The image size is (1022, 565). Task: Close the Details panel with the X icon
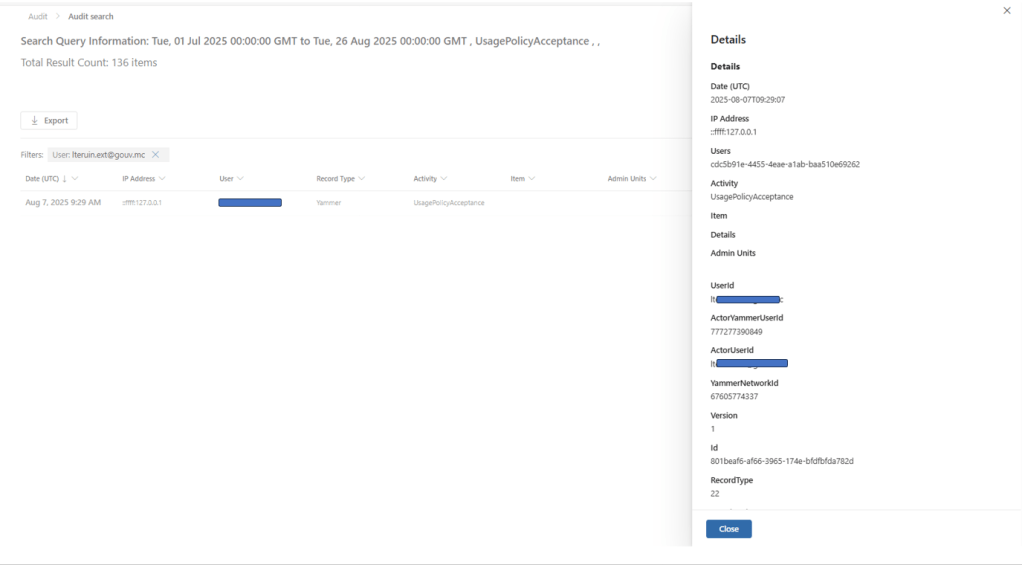(1006, 10)
